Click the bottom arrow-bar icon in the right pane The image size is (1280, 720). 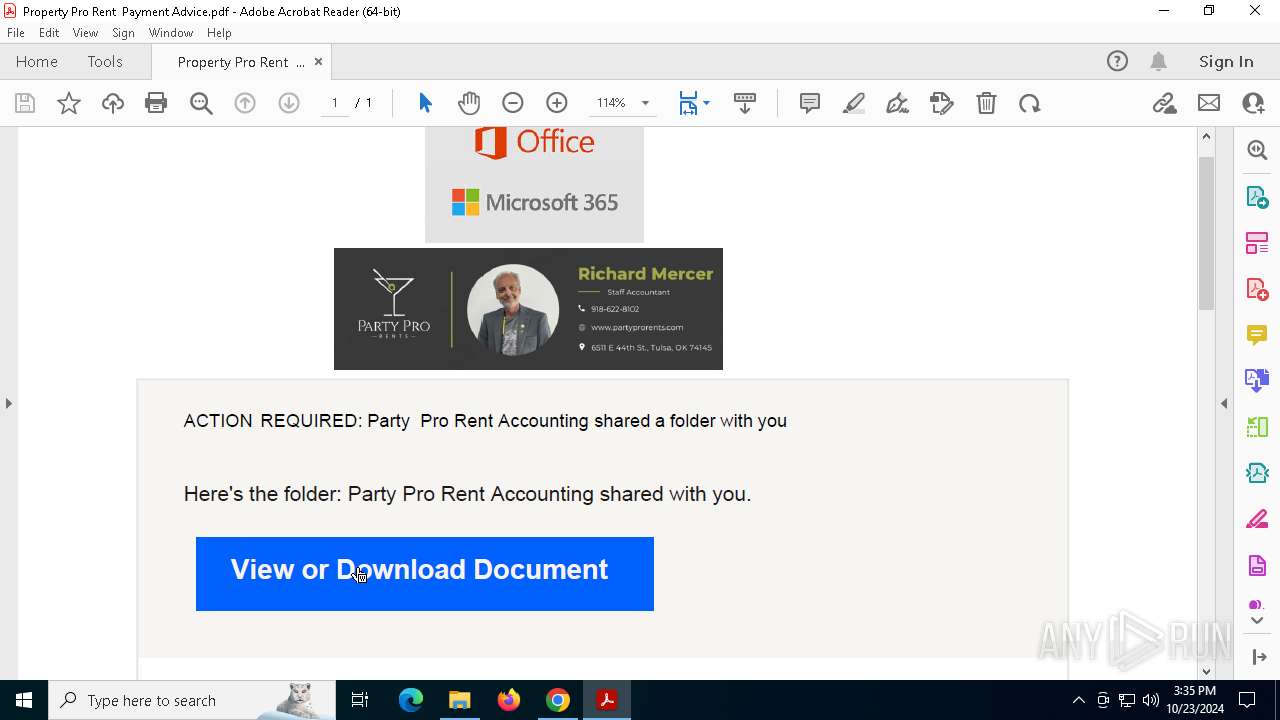click(1257, 657)
